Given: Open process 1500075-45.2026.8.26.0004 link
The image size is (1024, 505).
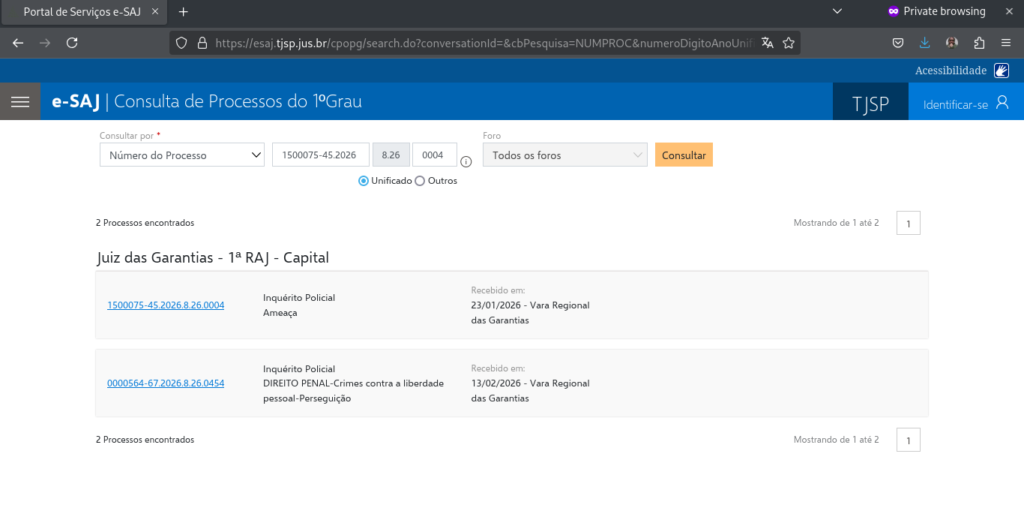Looking at the screenshot, I should [166, 305].
